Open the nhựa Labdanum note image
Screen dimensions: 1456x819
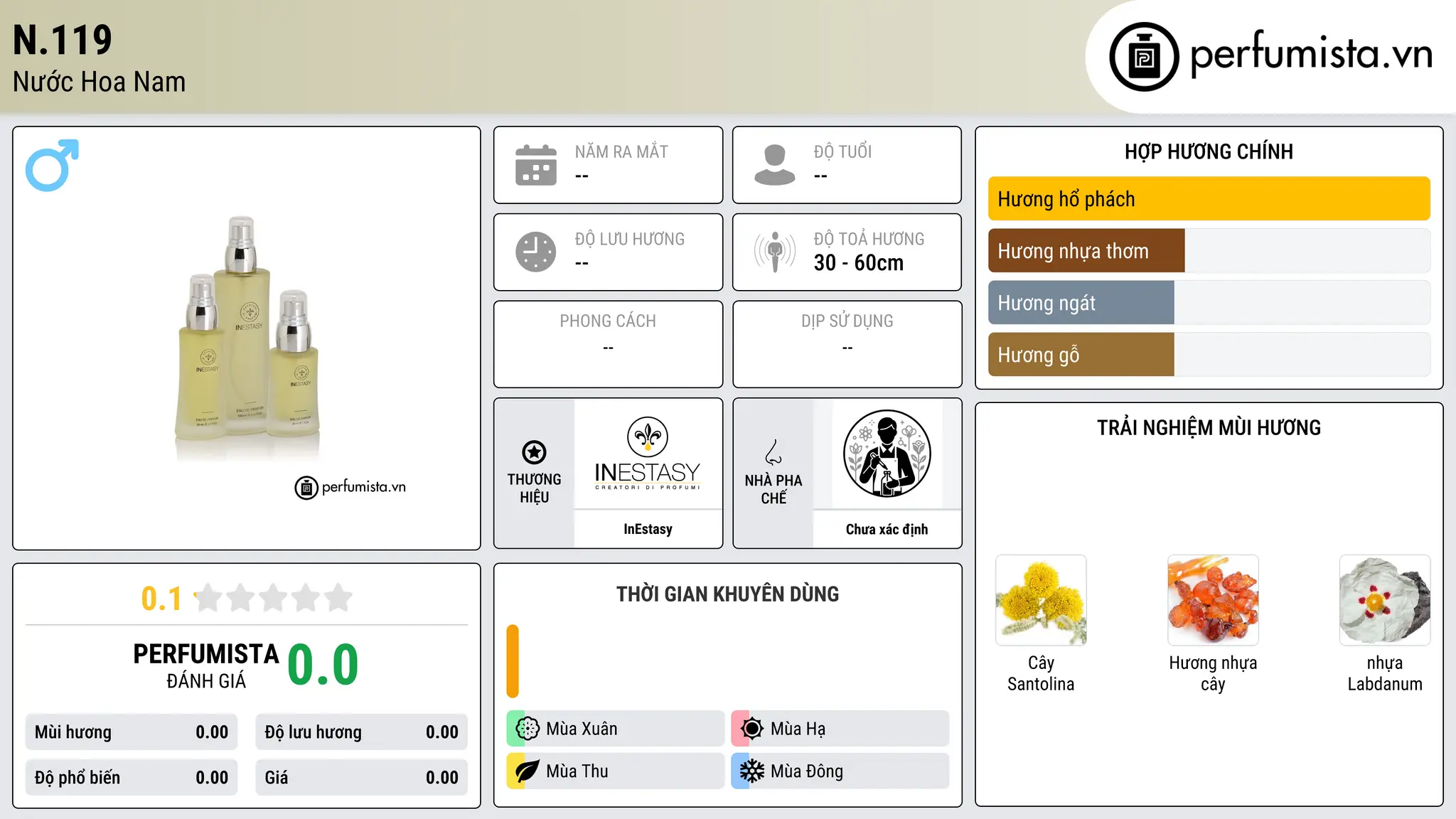point(1385,600)
